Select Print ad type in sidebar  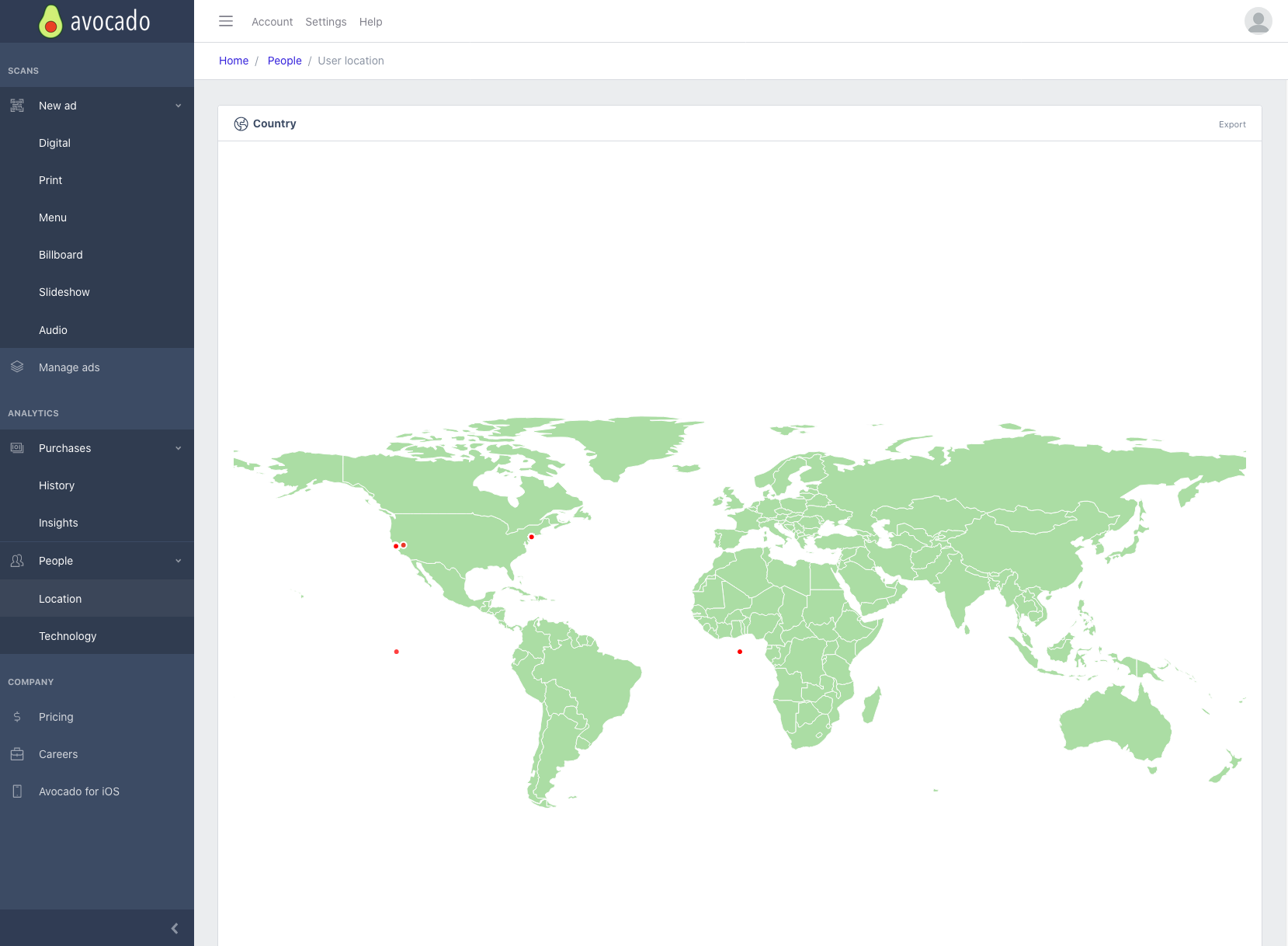pos(97,180)
